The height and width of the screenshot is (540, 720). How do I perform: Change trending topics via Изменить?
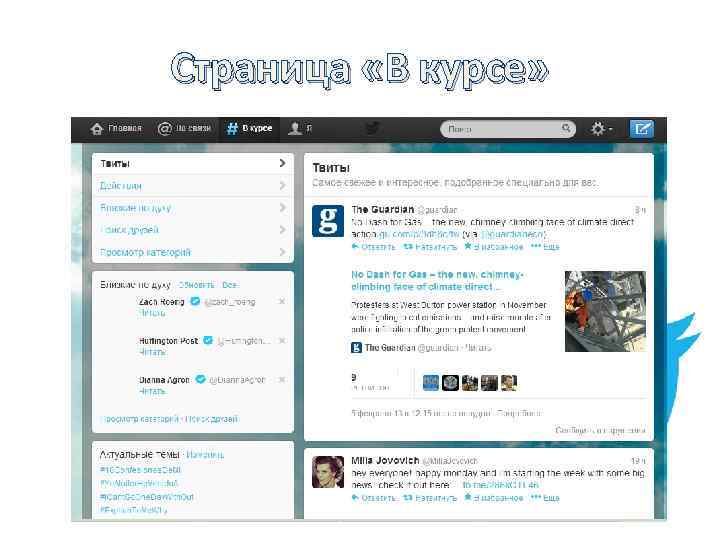(x=205, y=455)
